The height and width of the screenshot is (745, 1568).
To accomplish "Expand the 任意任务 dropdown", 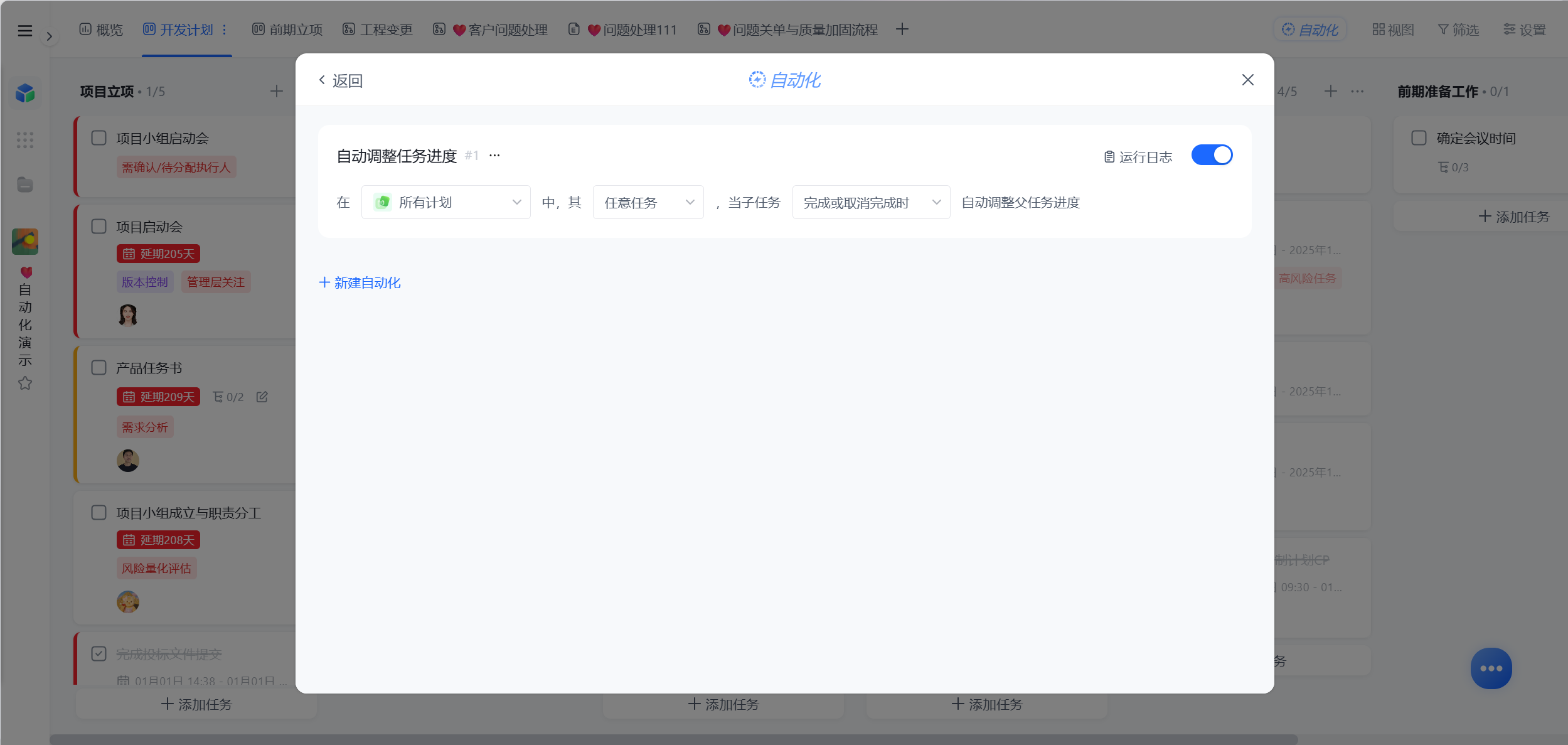I will tap(648, 202).
